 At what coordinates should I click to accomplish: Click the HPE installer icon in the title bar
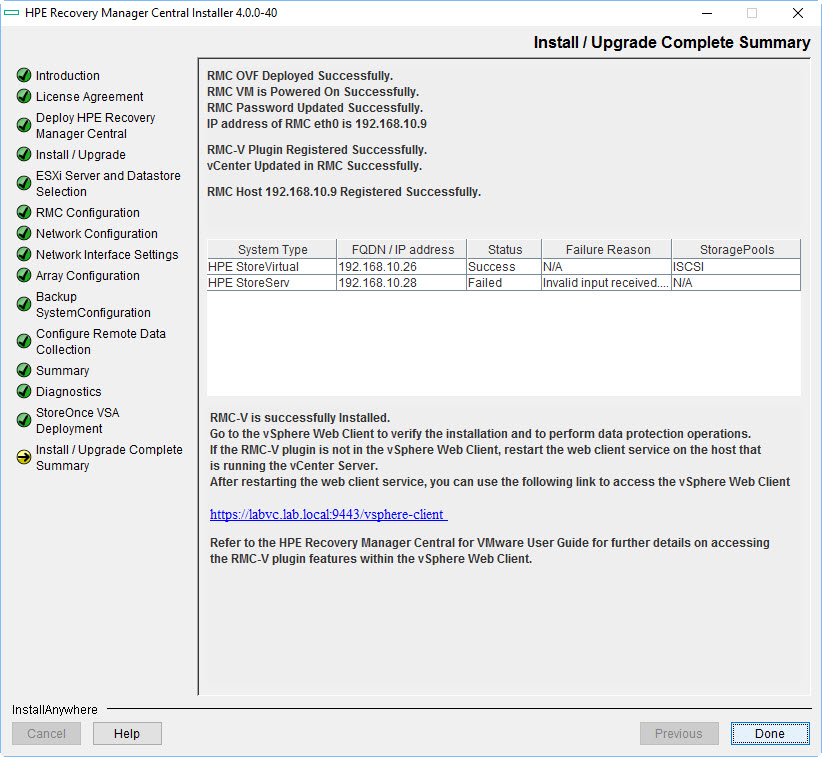coord(14,13)
